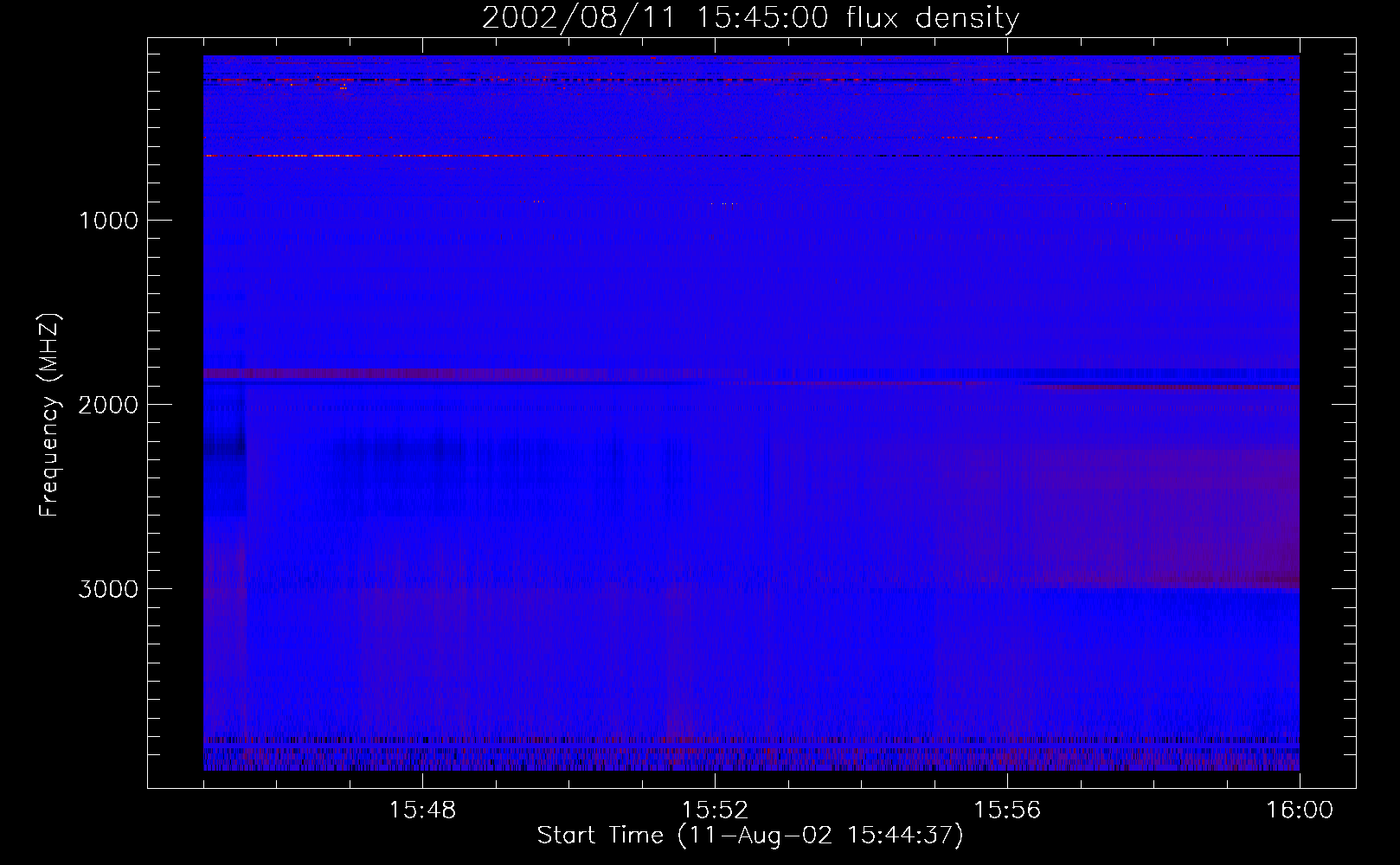The width and height of the screenshot is (1400, 865).
Task: Click the 2000 frequency tick label
Action: pyautogui.click(x=108, y=405)
